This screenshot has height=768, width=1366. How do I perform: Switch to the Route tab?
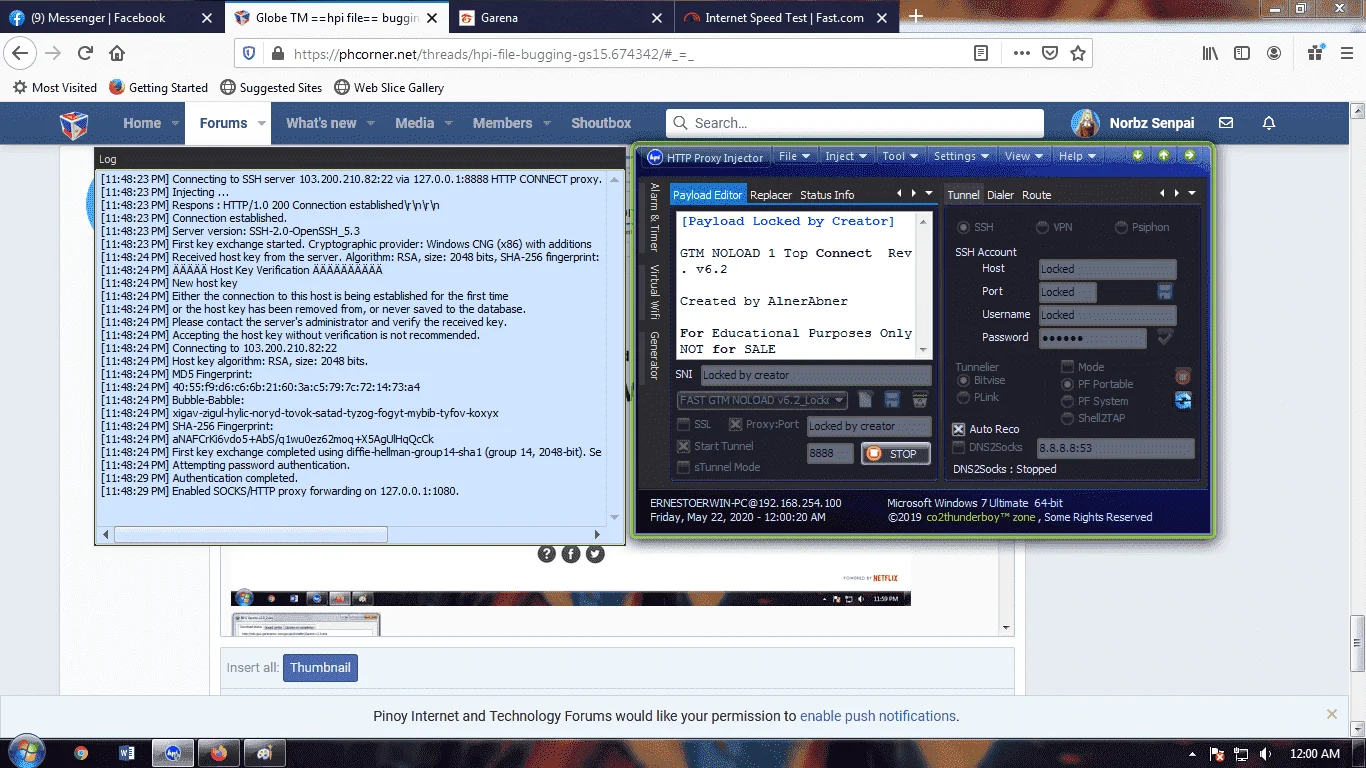pos(1036,195)
